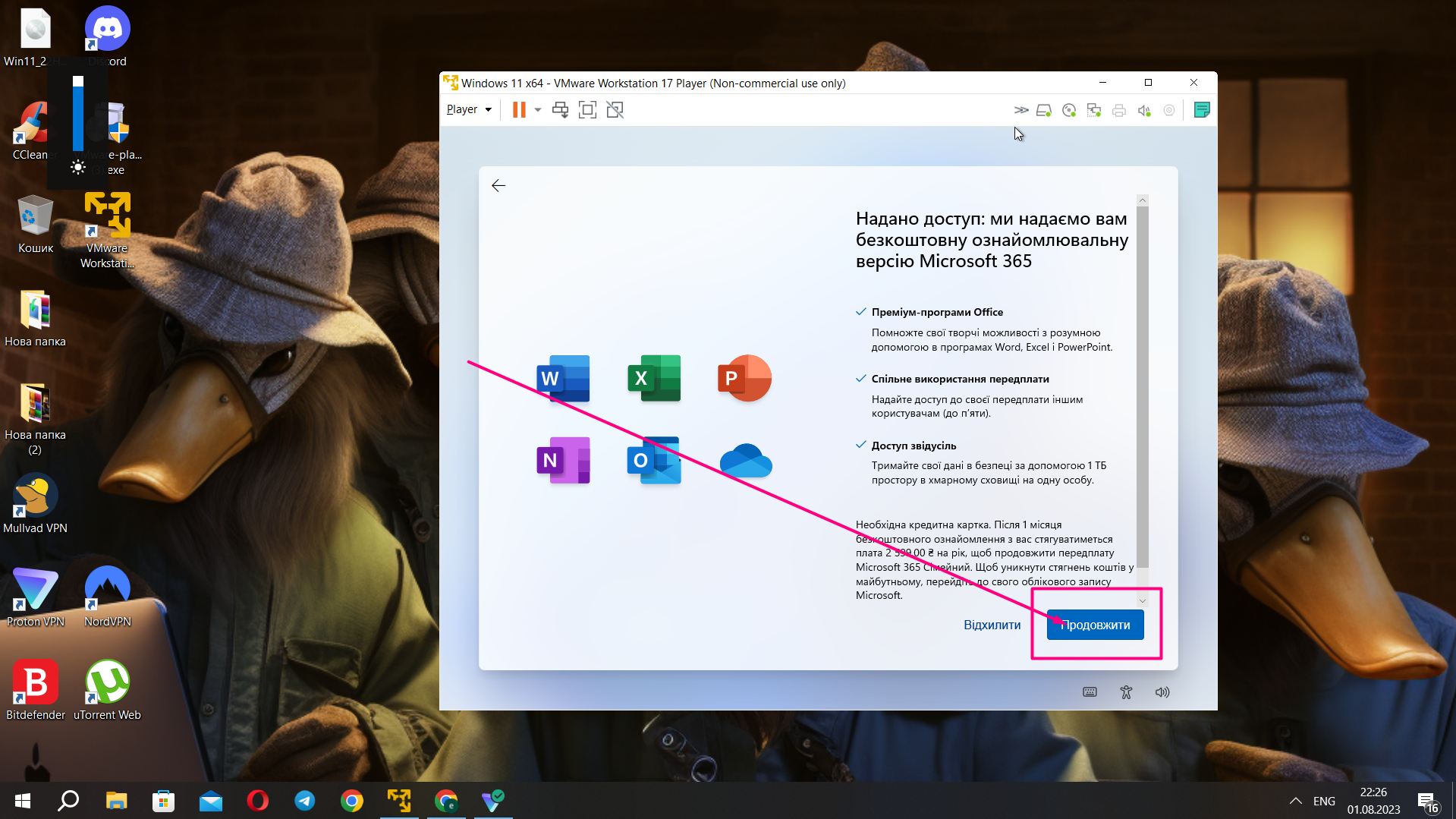The image size is (1456, 819).
Task: Click the Word app icon
Action: 563,378
